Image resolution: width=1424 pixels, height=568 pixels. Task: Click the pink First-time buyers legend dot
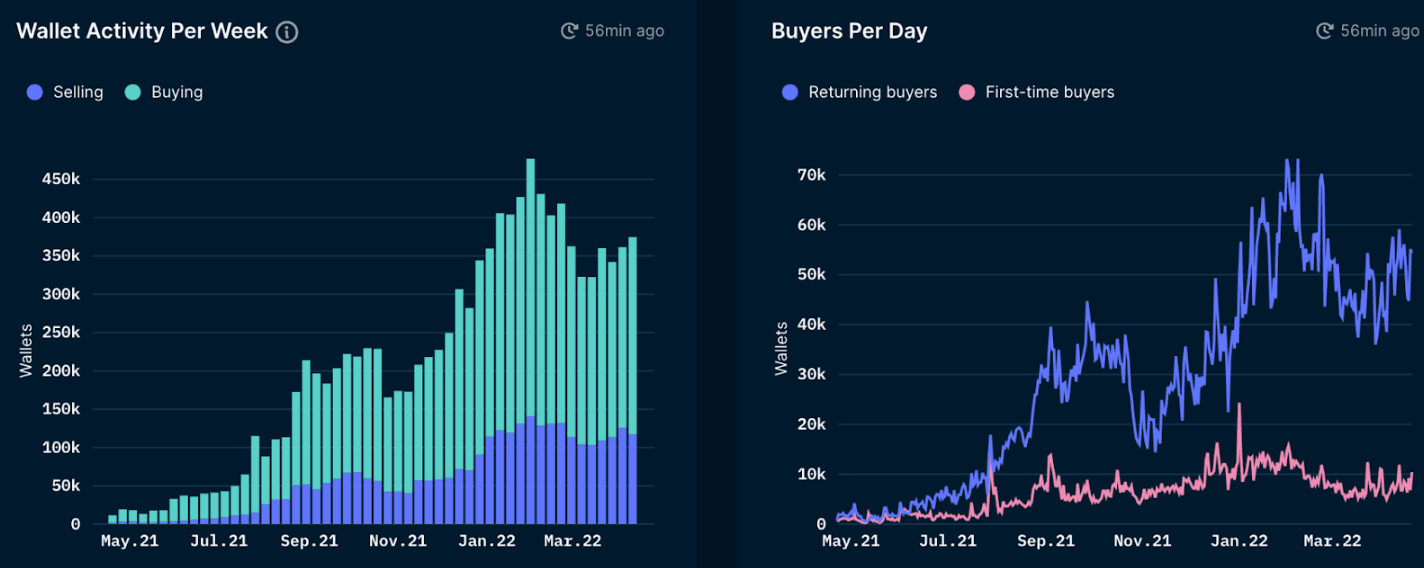click(966, 92)
